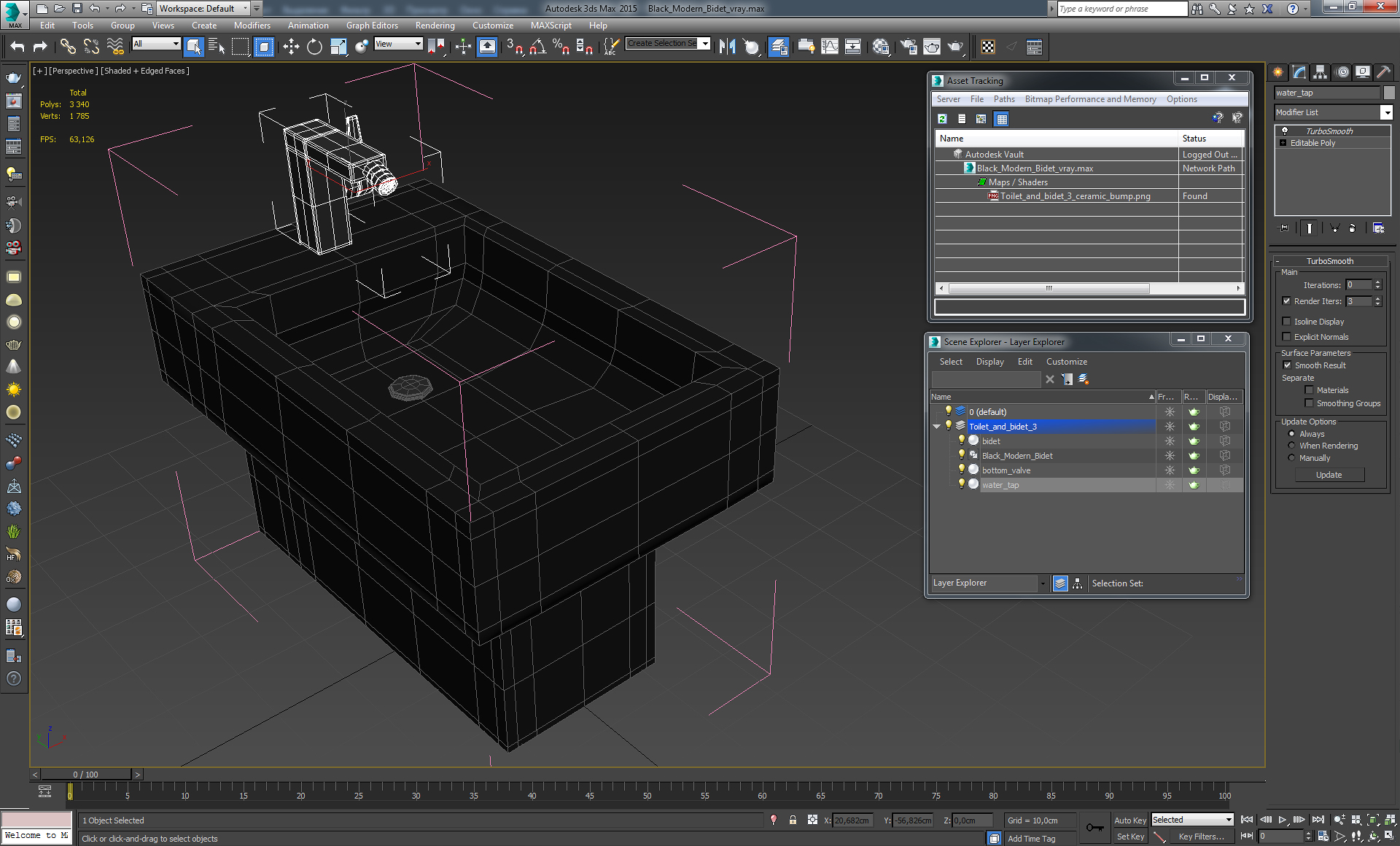Select the Manually update option
Screen dimensions: 1400x846
(1291, 458)
